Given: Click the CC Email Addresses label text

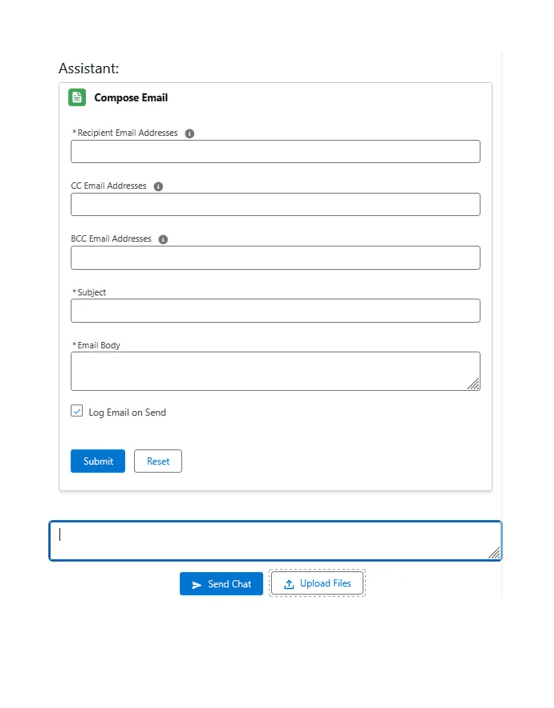Looking at the screenshot, I should coord(108,186).
